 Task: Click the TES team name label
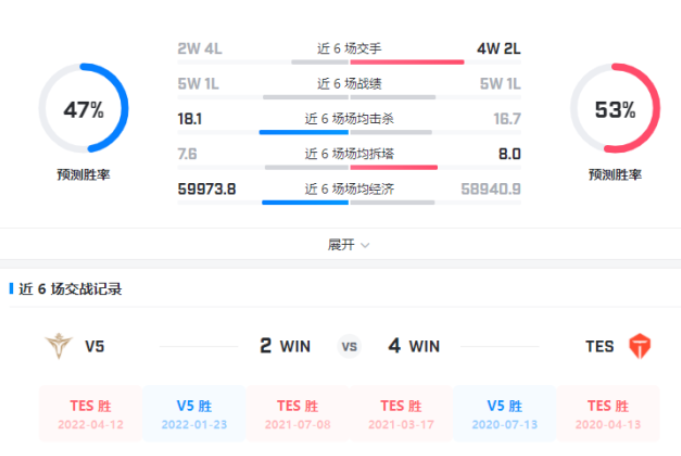599,346
